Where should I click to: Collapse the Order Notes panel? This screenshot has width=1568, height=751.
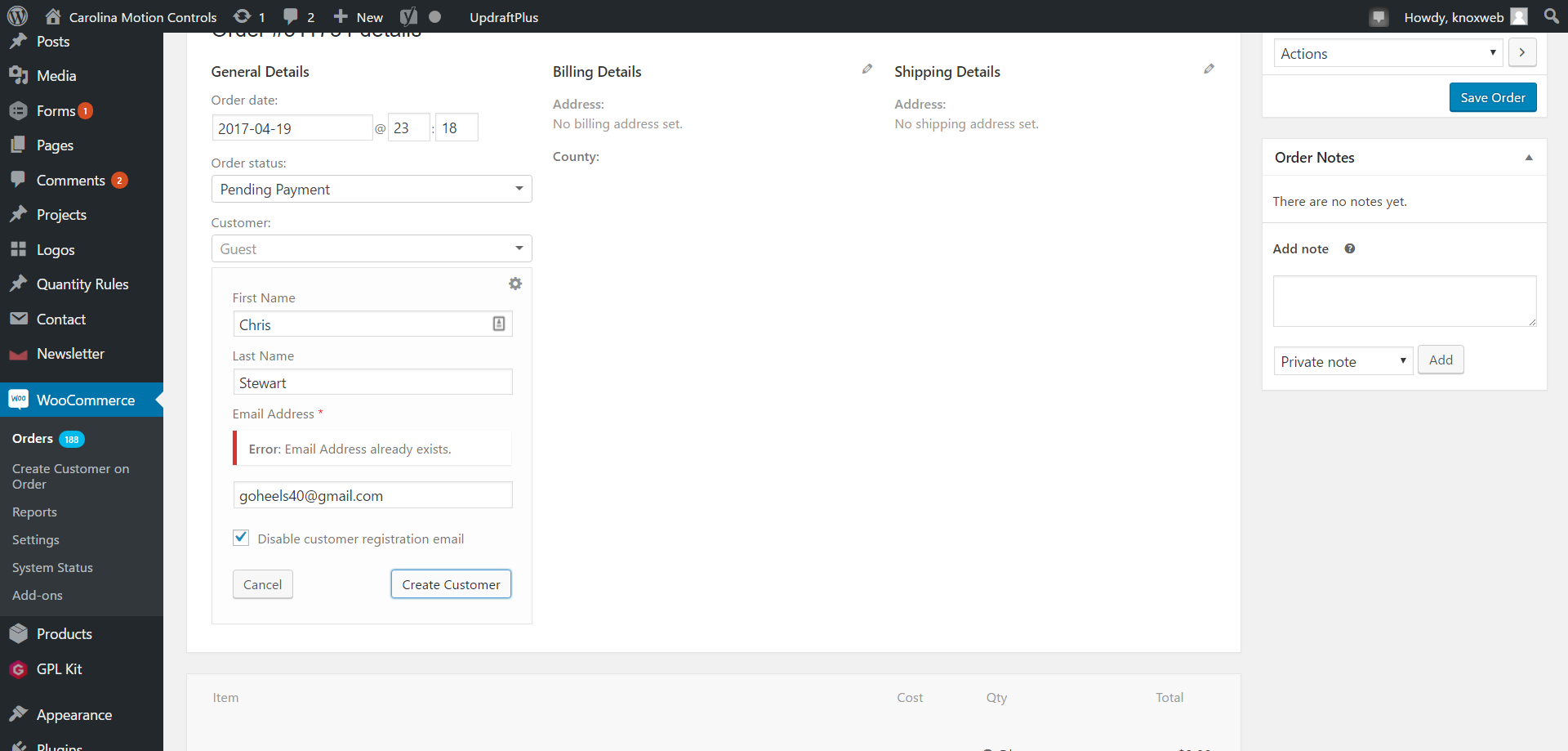point(1529,157)
